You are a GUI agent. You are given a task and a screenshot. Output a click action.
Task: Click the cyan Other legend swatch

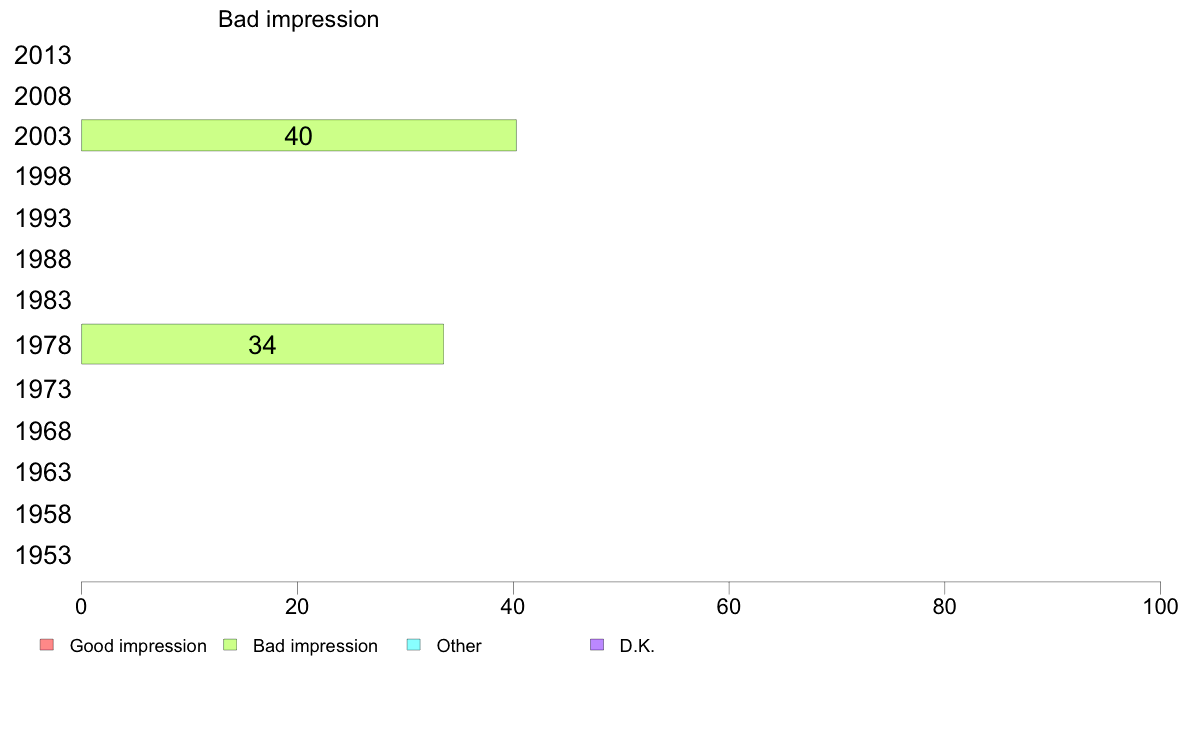(414, 645)
